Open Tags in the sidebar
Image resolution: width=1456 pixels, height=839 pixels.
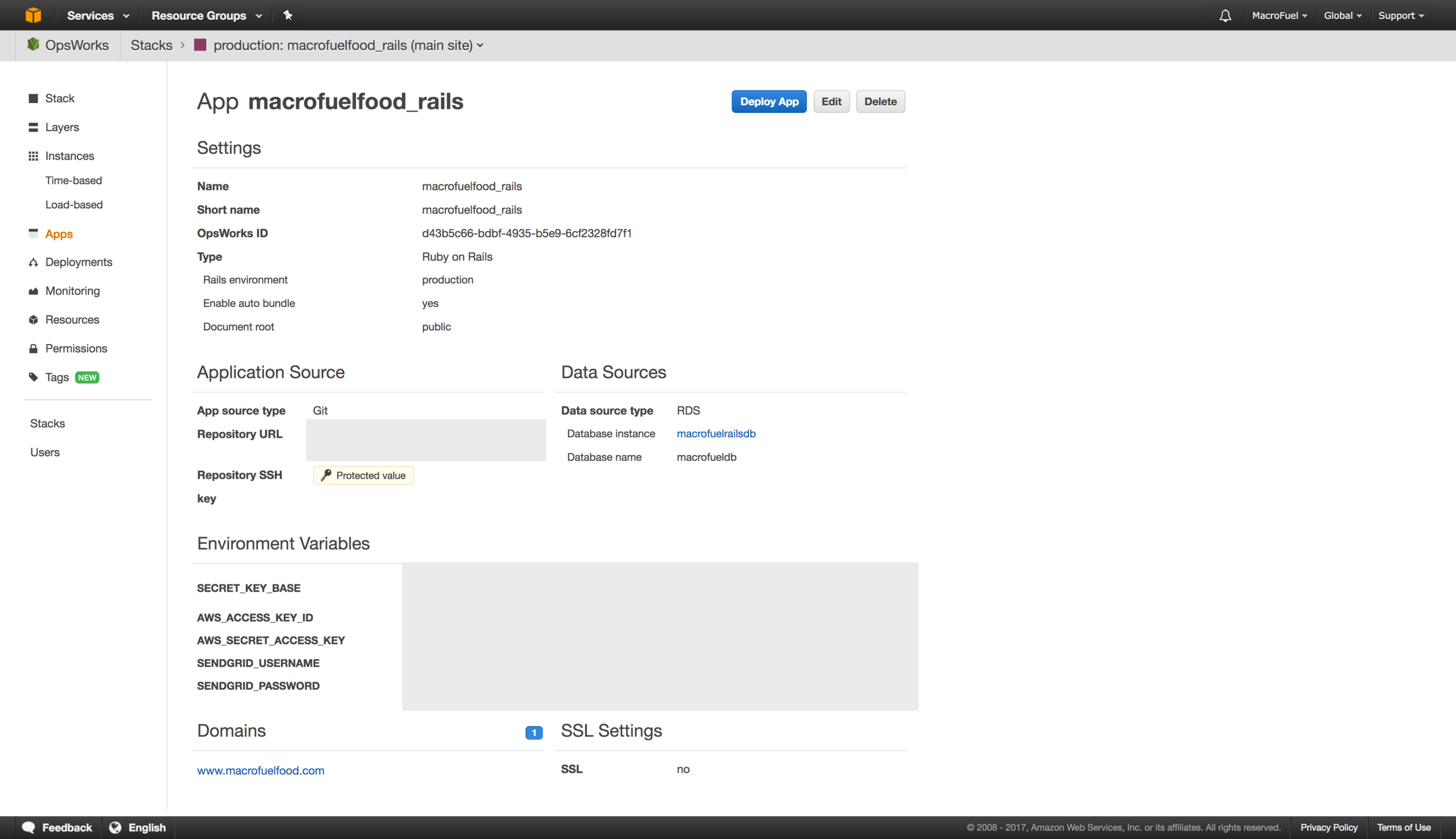coord(57,377)
